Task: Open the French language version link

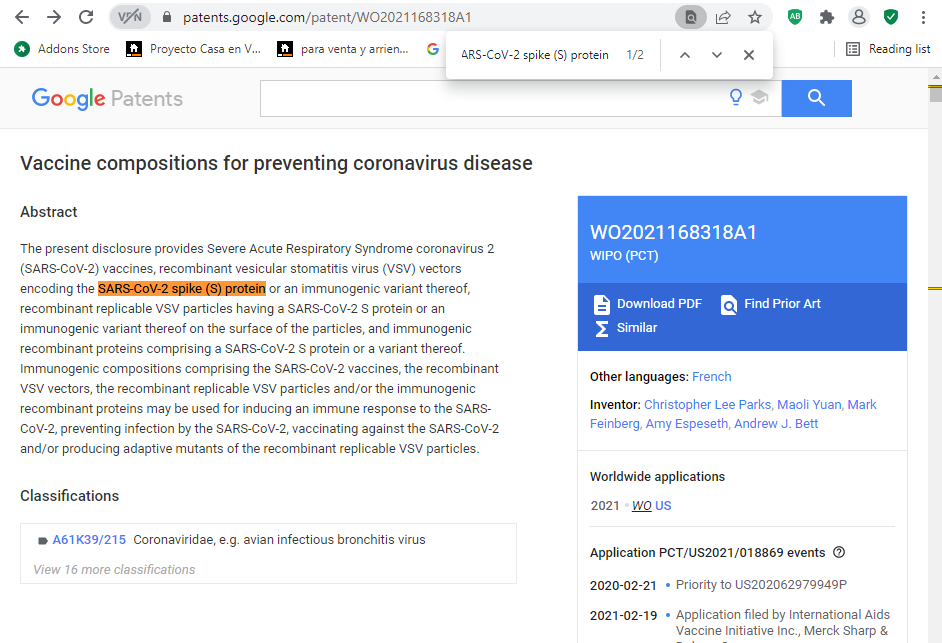Action: (711, 377)
